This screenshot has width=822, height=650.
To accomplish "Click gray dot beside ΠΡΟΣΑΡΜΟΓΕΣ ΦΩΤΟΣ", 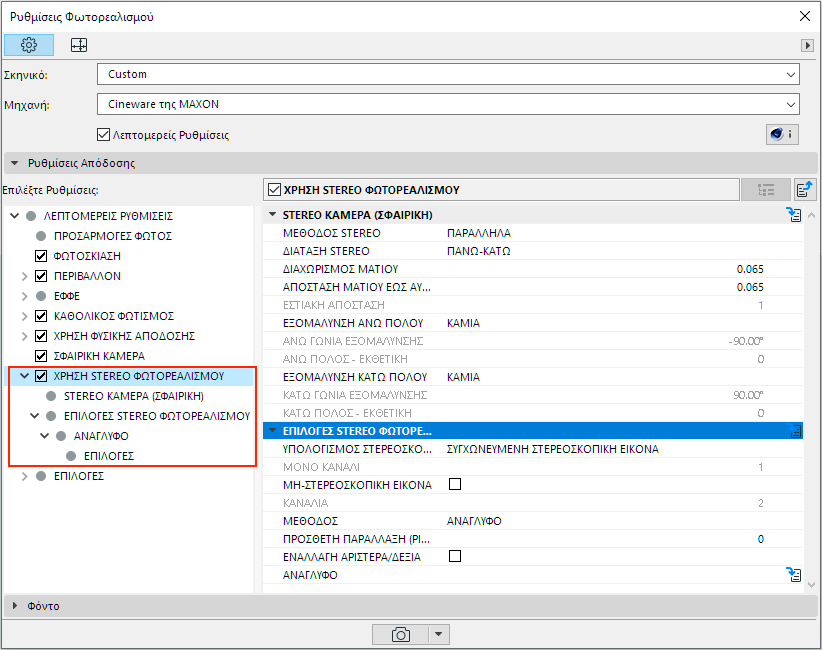I will [41, 235].
